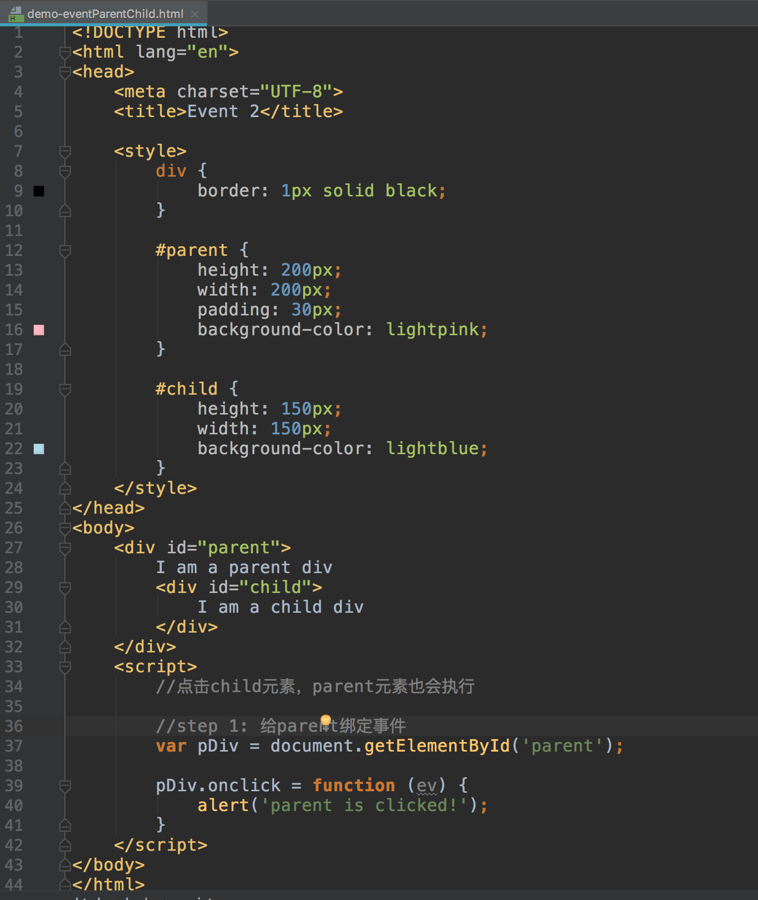Image resolution: width=758 pixels, height=900 pixels.
Task: Click the lightbulb intention icon on line 36
Action: tap(325, 720)
